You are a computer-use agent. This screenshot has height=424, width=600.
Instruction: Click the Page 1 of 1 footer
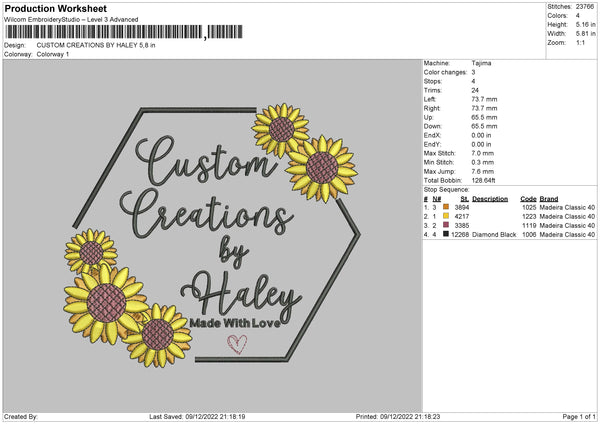[579, 416]
